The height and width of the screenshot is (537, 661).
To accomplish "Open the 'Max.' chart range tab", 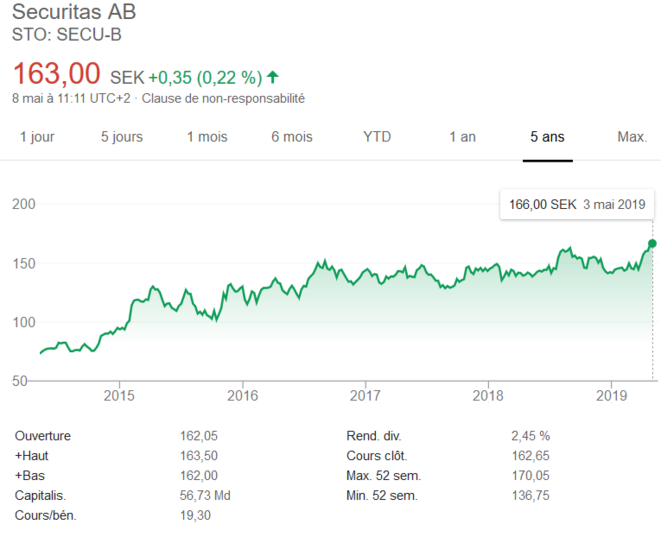I will click(632, 137).
